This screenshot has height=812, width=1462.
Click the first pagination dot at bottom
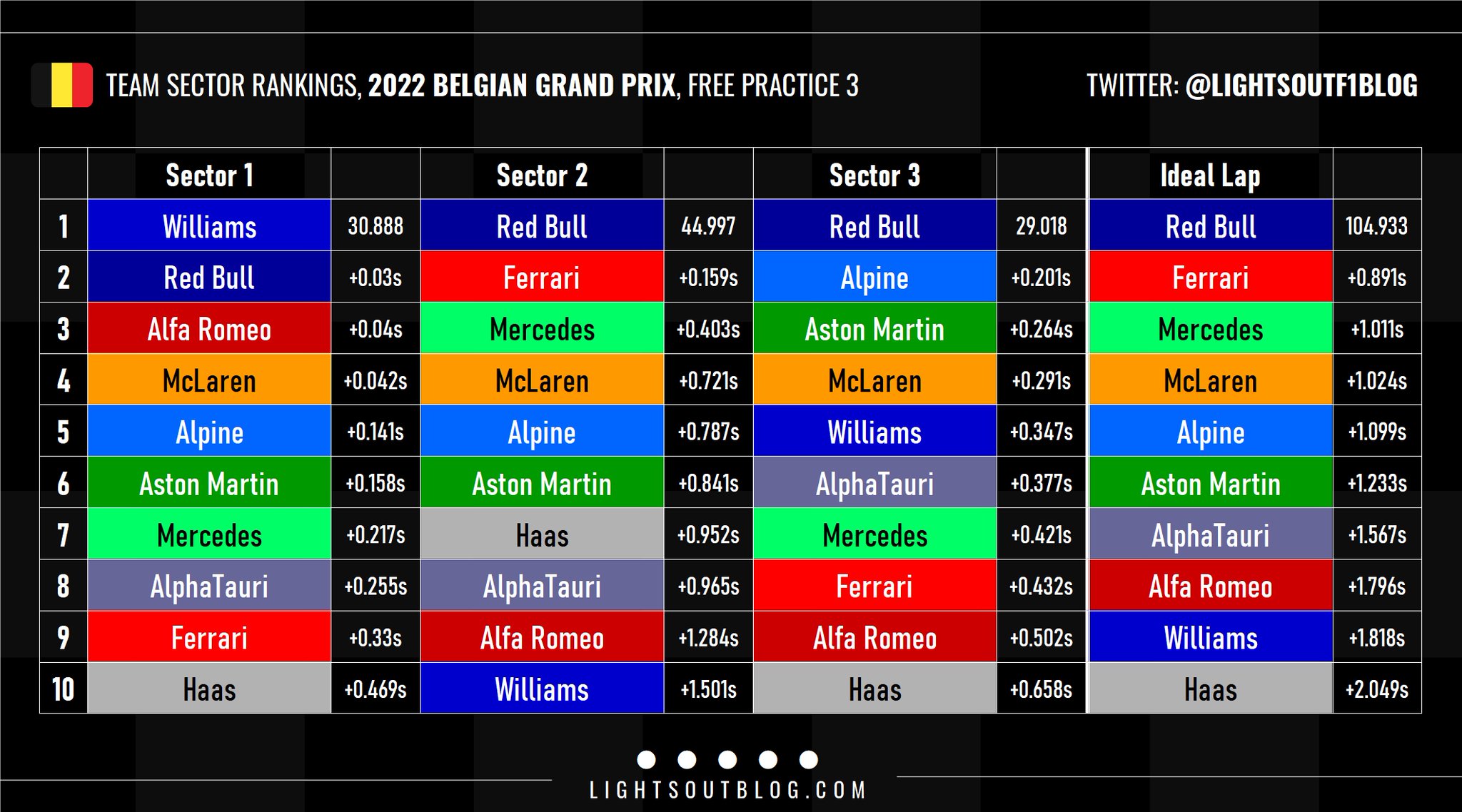tap(646, 759)
